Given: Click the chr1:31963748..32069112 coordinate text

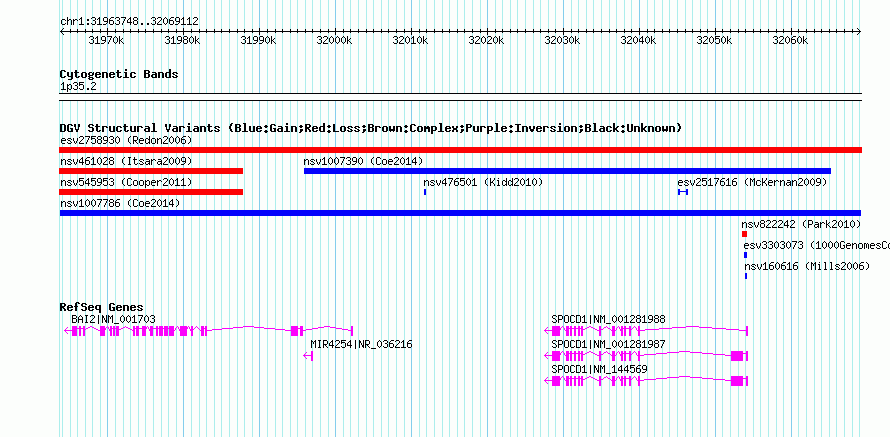Looking at the screenshot, I should pyautogui.click(x=129, y=22).
